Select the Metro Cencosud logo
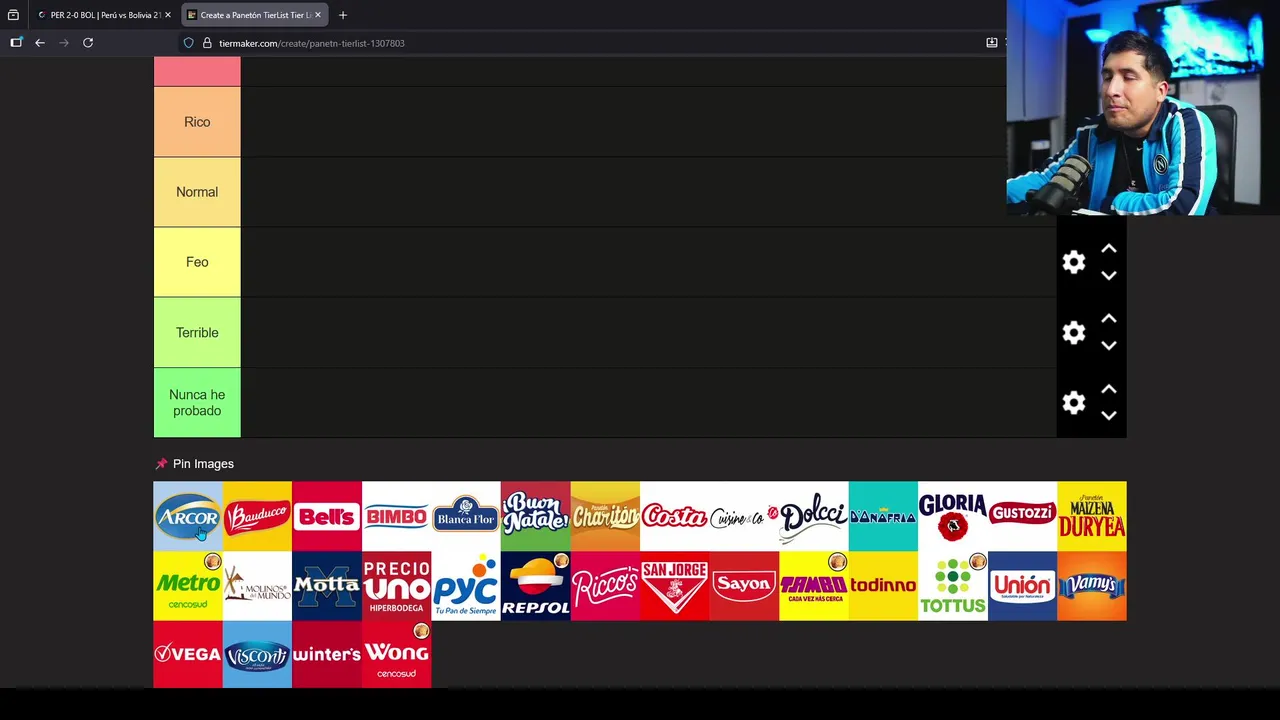Viewport: 1280px width, 720px height. [188, 586]
